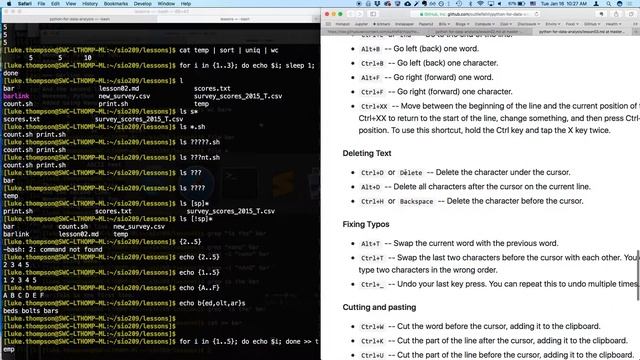Open the Safari menu

click(x=24, y=4)
